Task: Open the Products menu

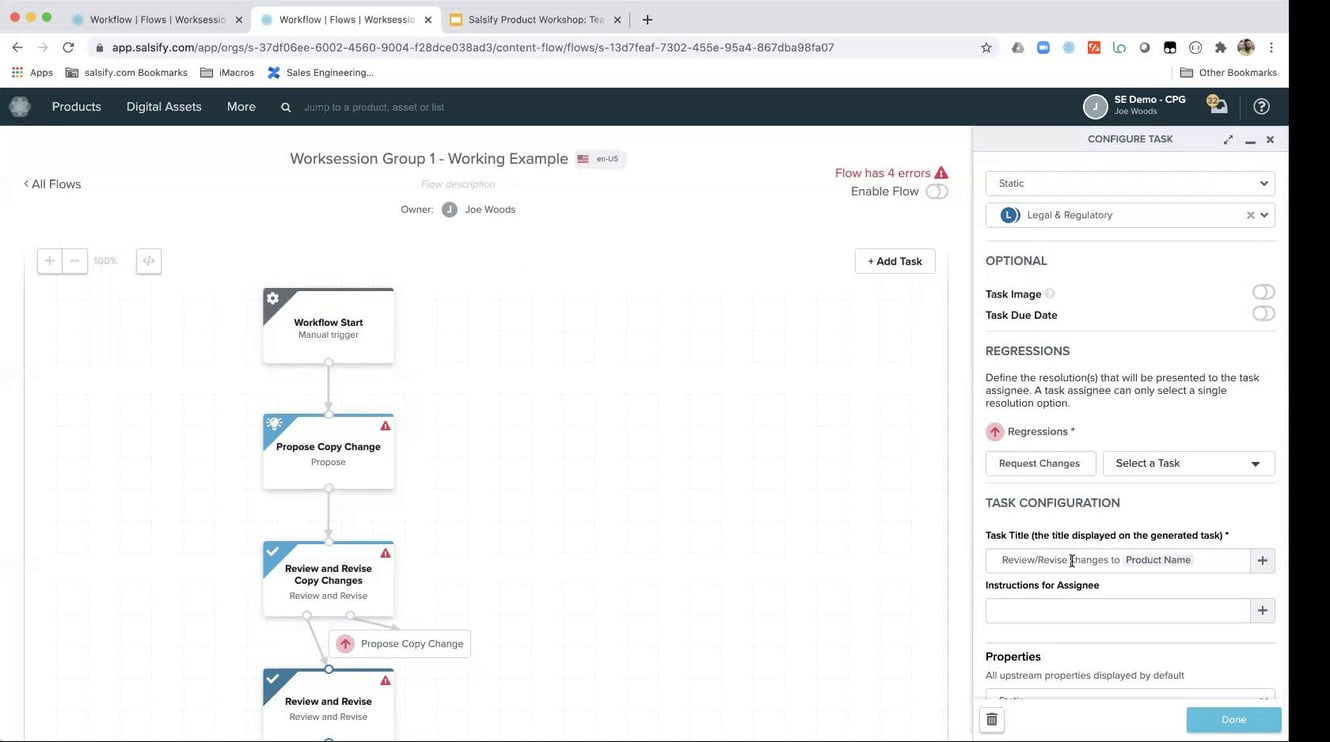Action: click(76, 107)
